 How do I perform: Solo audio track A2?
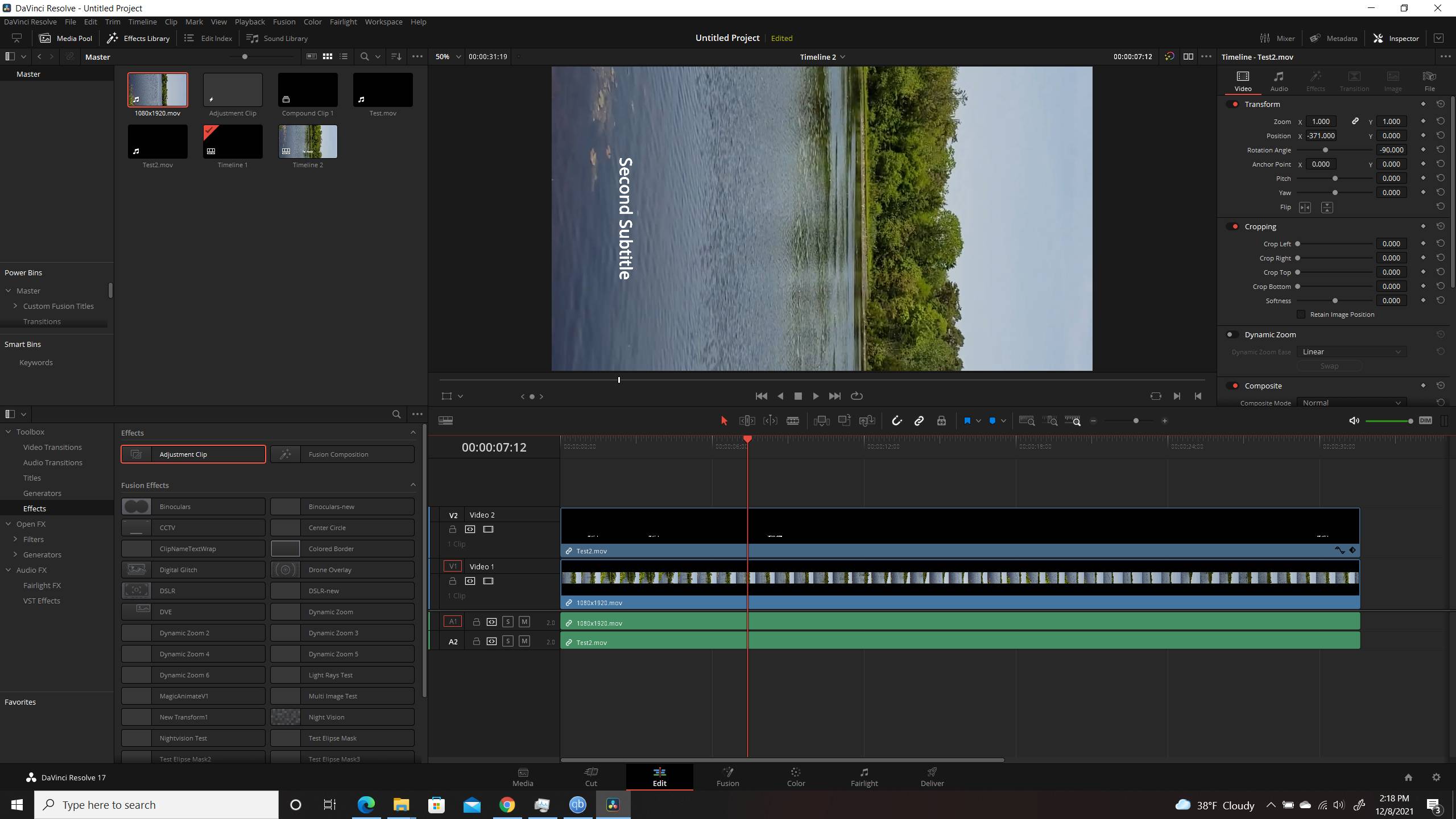click(508, 641)
